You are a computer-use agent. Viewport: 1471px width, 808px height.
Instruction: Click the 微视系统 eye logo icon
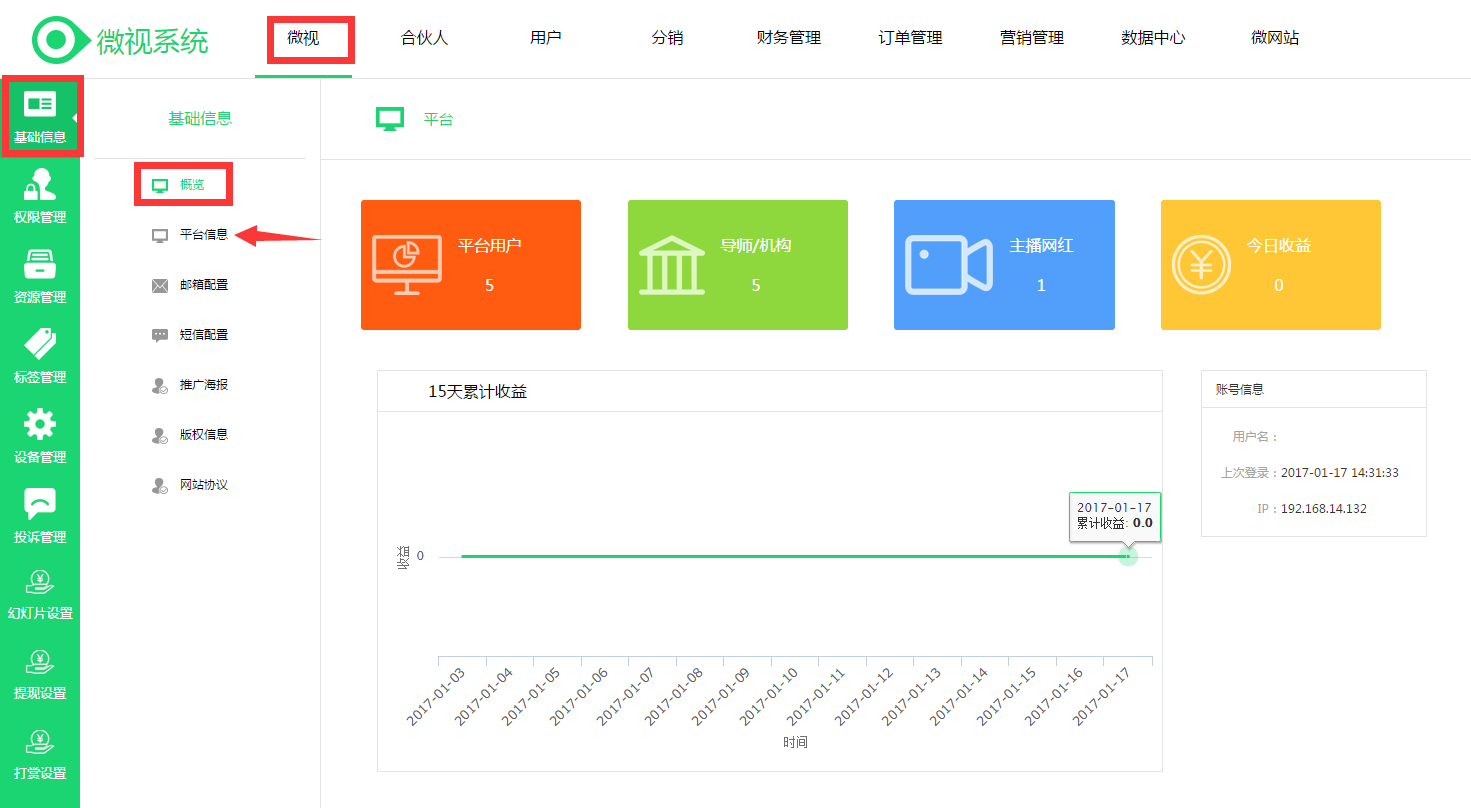(x=60, y=40)
